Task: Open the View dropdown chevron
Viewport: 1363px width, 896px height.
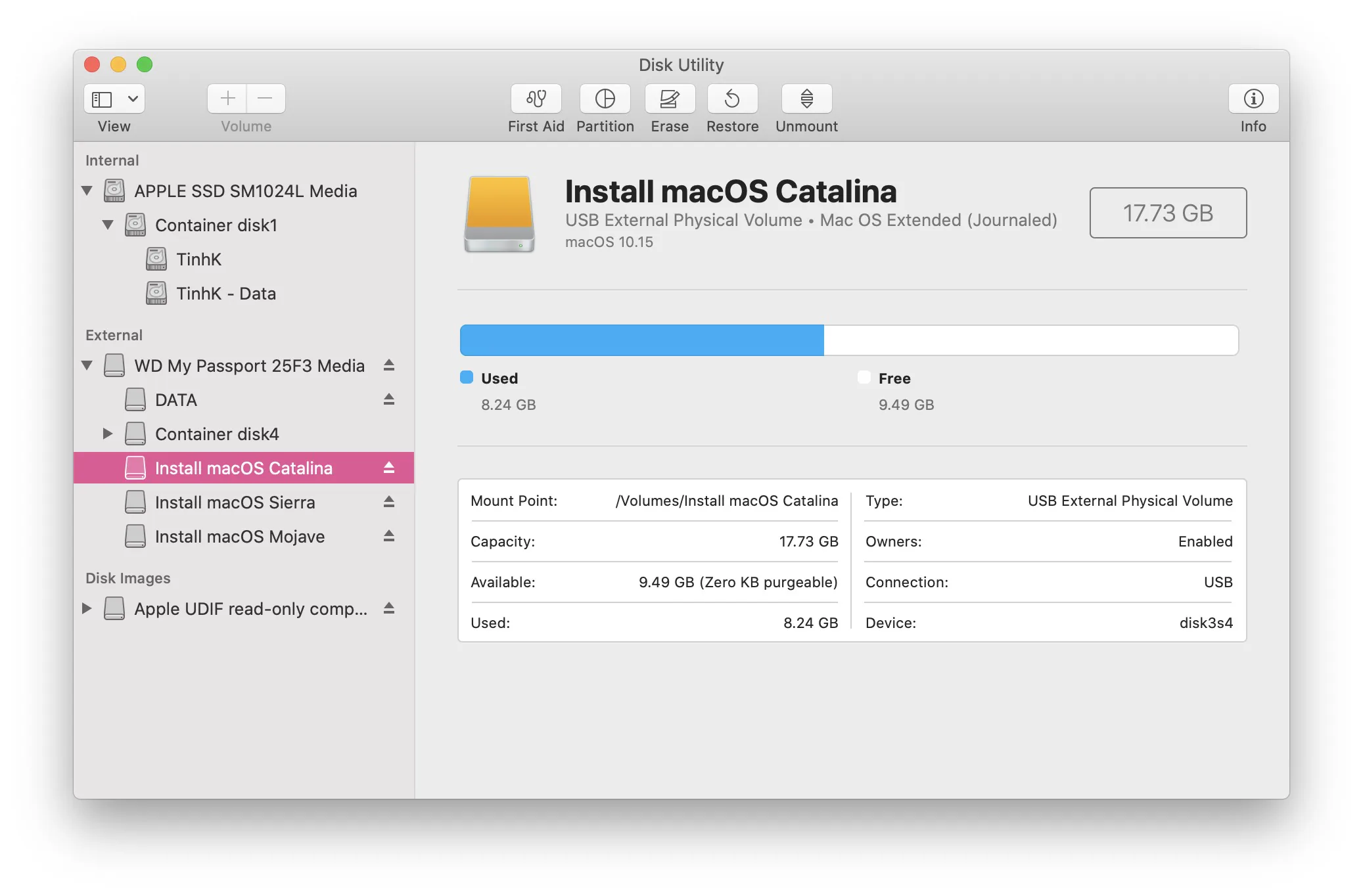Action: tap(133, 99)
